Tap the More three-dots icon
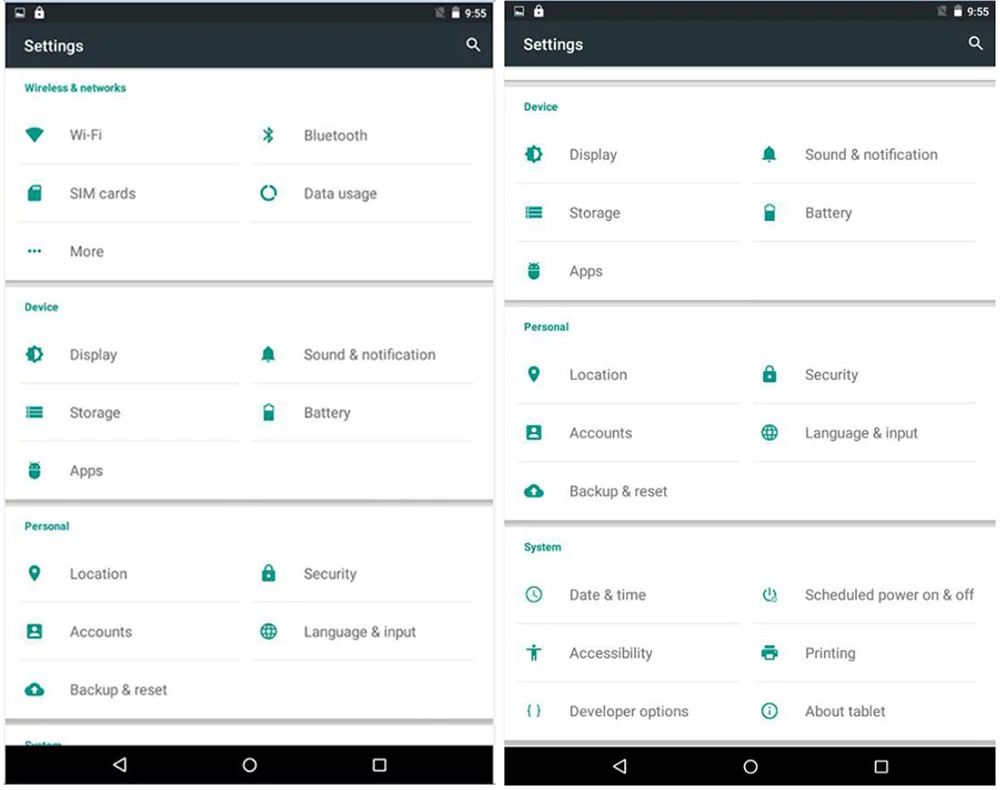The image size is (1000, 790). 34,251
